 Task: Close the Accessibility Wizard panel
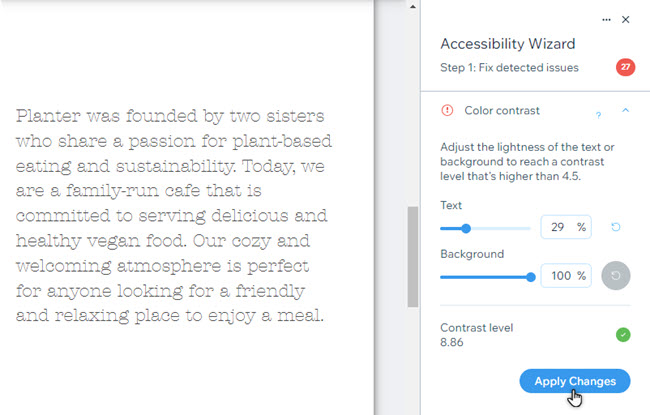coord(626,19)
